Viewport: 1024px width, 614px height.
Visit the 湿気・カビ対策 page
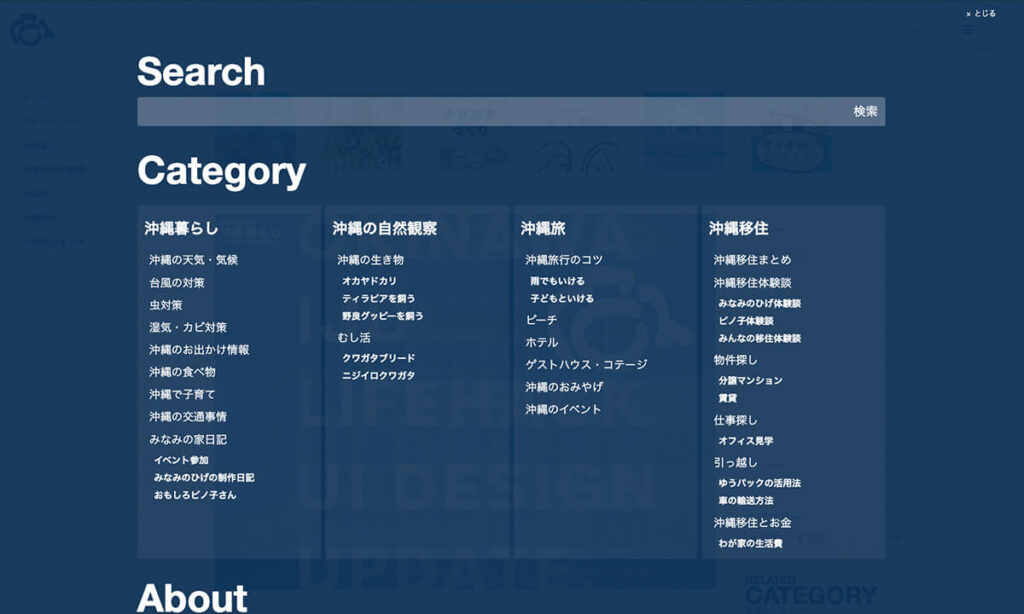(188, 328)
